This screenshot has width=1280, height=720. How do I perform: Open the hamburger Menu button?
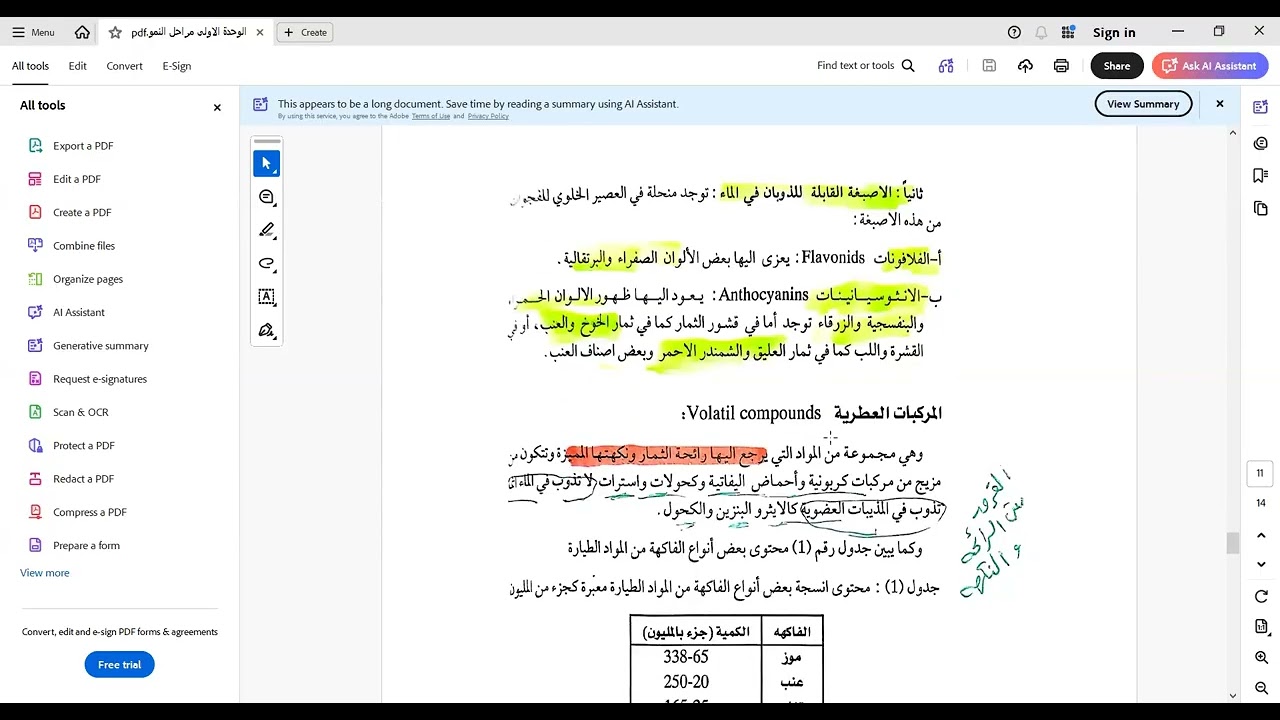click(x=33, y=32)
